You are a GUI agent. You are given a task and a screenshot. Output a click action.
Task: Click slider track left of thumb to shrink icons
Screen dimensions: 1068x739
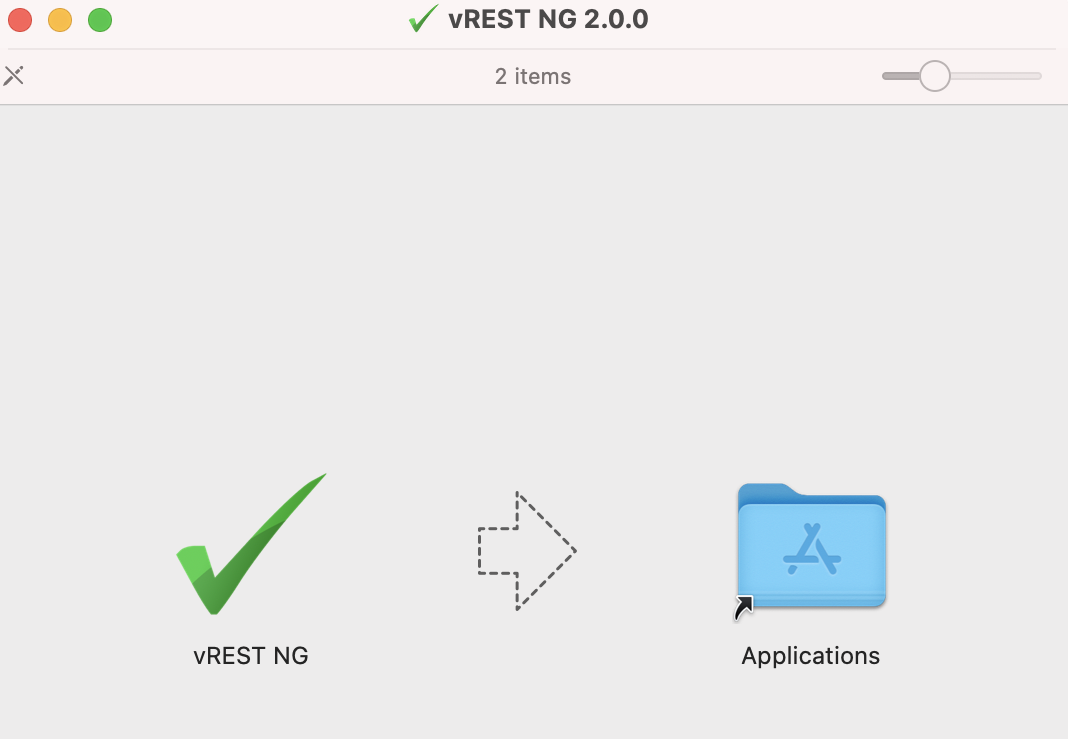900,76
